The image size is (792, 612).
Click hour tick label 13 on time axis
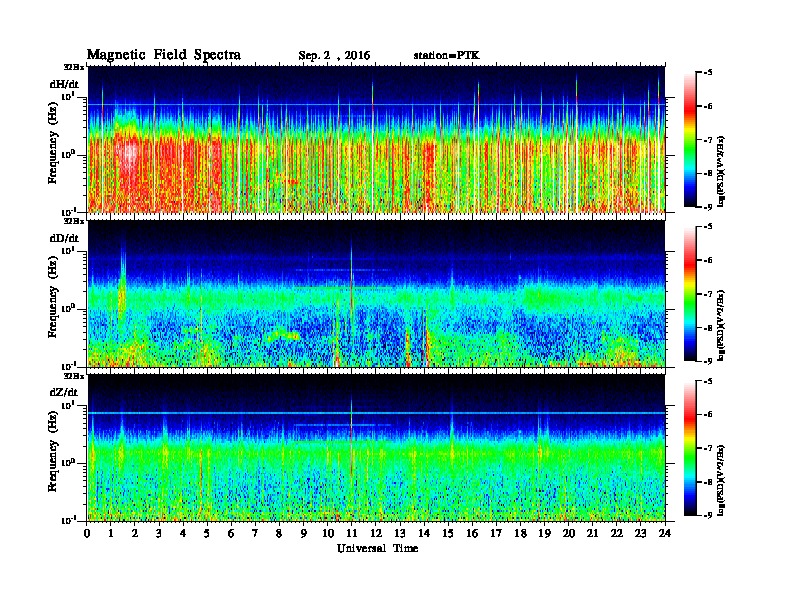point(400,534)
